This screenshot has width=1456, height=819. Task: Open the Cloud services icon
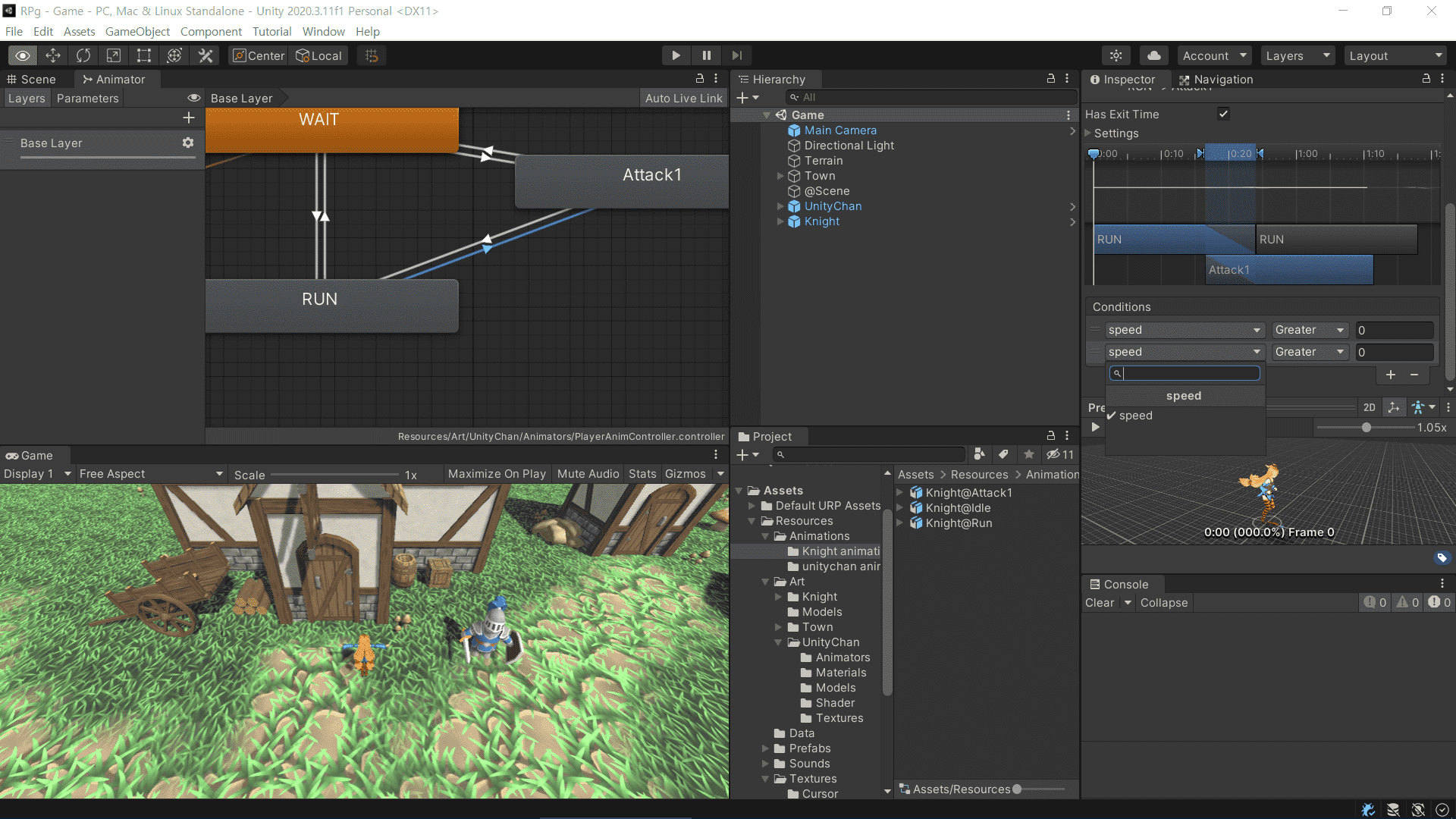pyautogui.click(x=1154, y=55)
